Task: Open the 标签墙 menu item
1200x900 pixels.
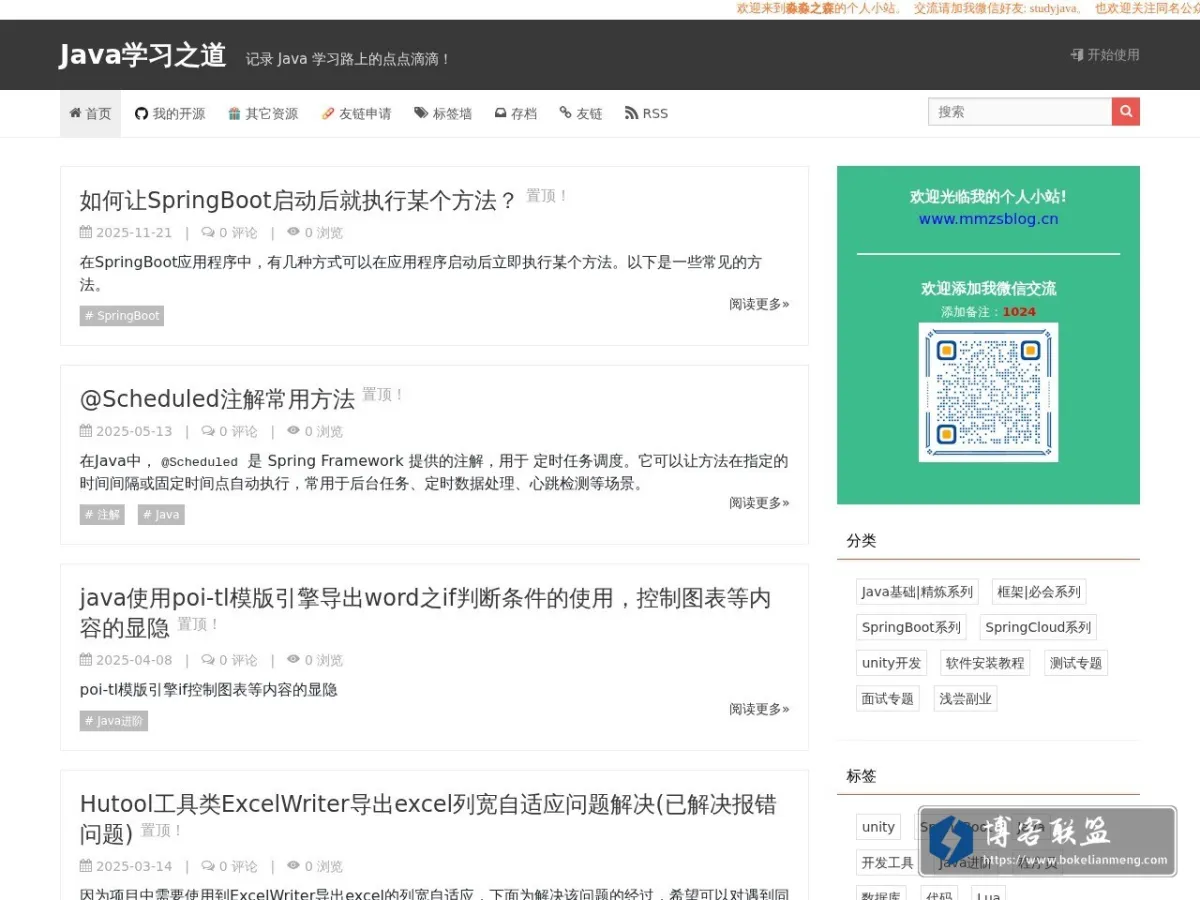Action: (x=443, y=113)
